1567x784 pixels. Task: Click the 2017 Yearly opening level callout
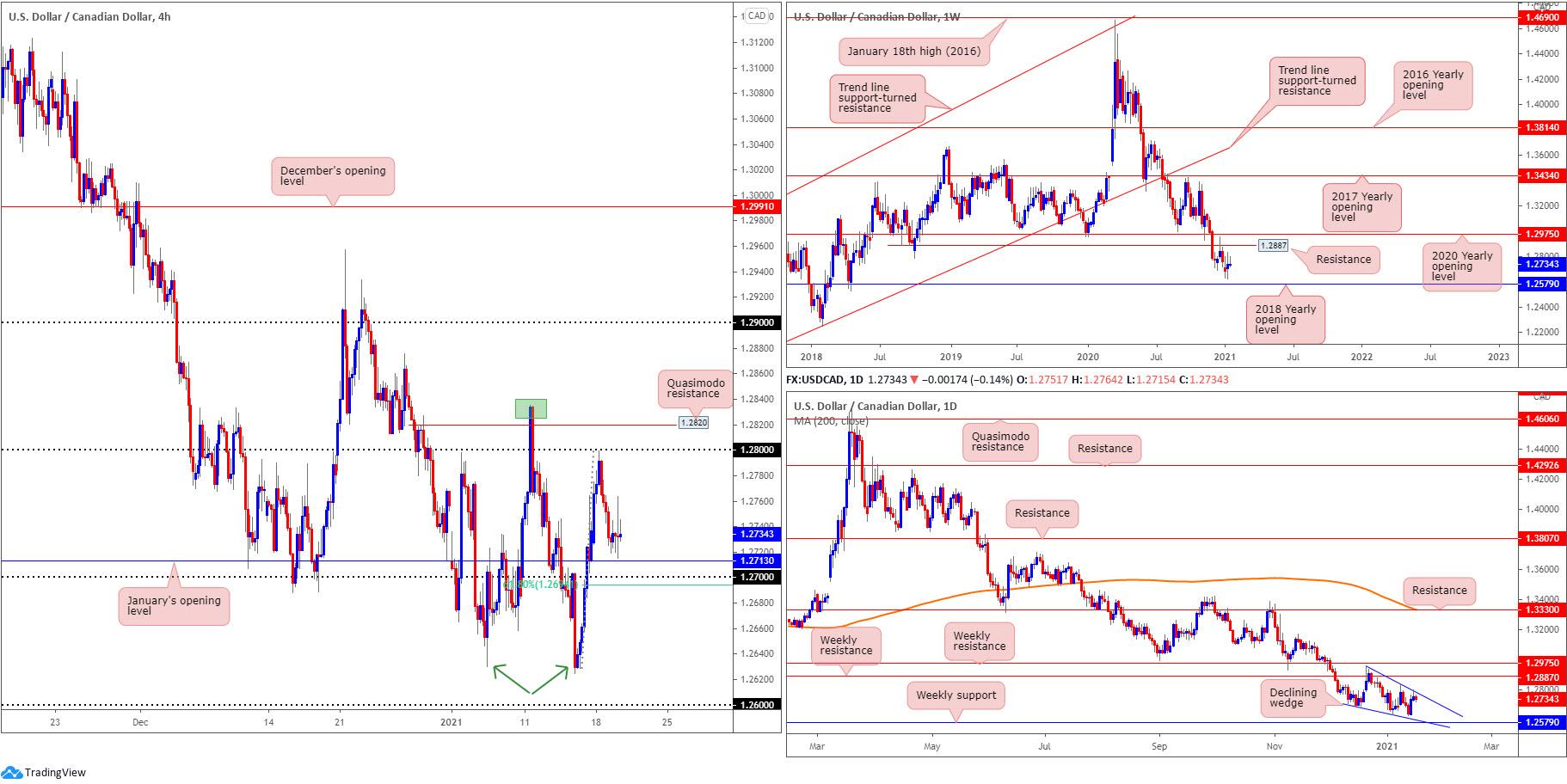pyautogui.click(x=1361, y=207)
